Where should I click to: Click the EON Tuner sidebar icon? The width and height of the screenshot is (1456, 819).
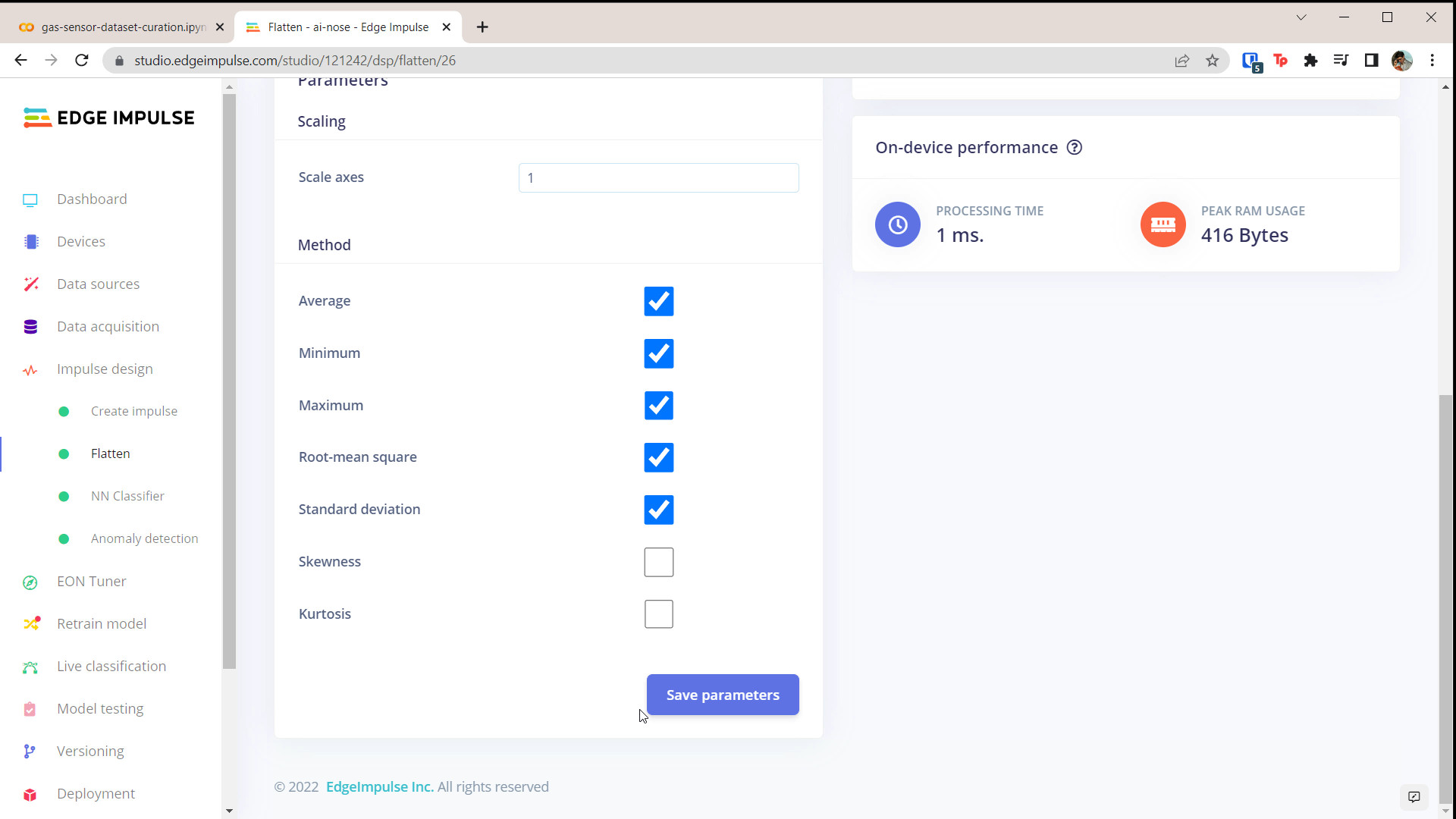[29, 581]
